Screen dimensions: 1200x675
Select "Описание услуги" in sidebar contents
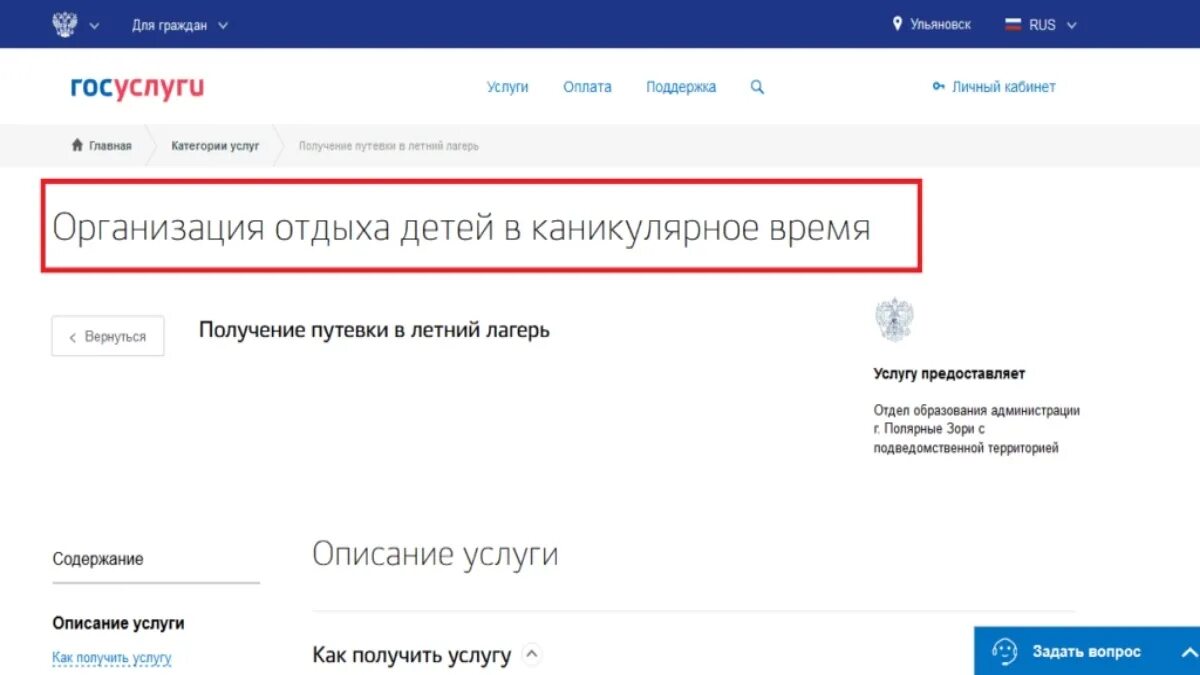tap(118, 623)
